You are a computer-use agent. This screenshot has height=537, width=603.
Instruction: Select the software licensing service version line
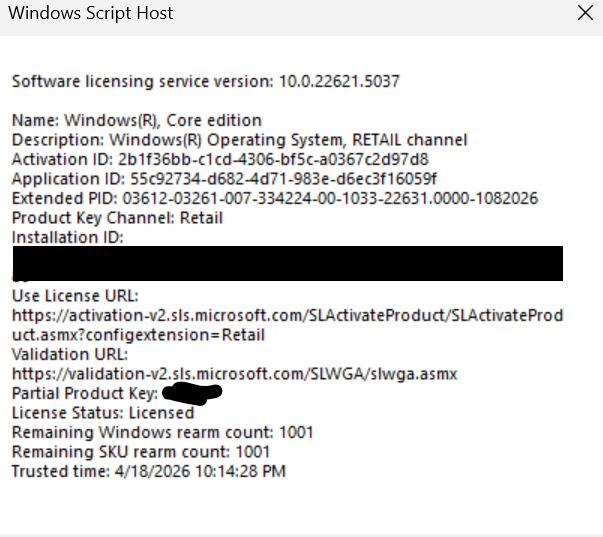pyautogui.click(x=206, y=81)
